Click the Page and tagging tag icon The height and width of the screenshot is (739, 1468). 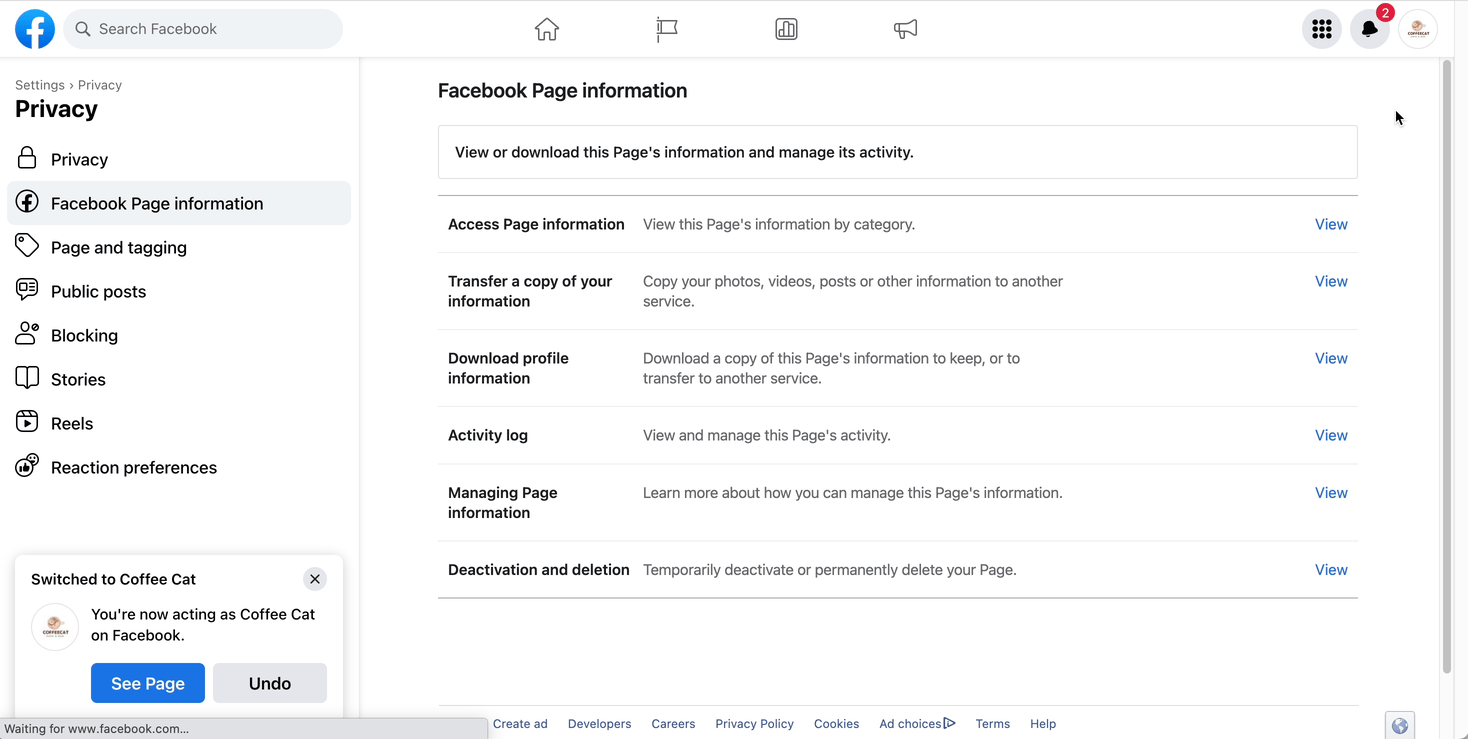point(27,246)
